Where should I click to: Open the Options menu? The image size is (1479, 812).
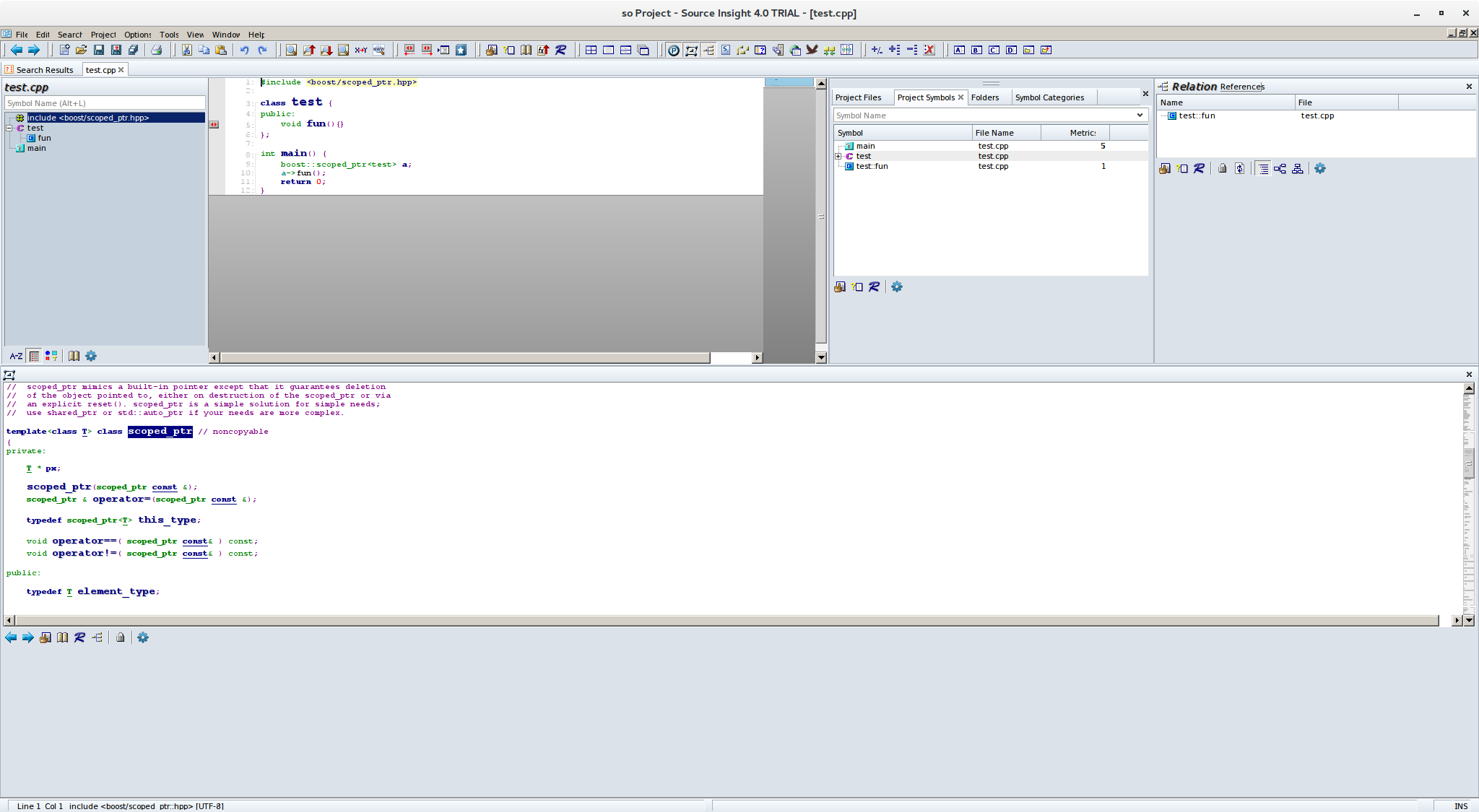(x=137, y=34)
